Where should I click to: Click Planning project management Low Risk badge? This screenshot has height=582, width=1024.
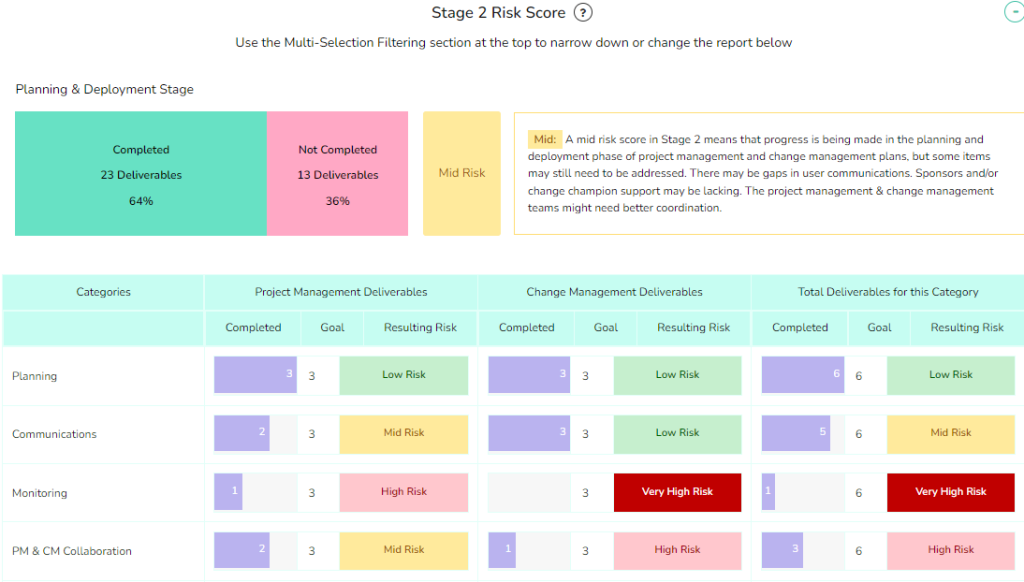click(404, 375)
